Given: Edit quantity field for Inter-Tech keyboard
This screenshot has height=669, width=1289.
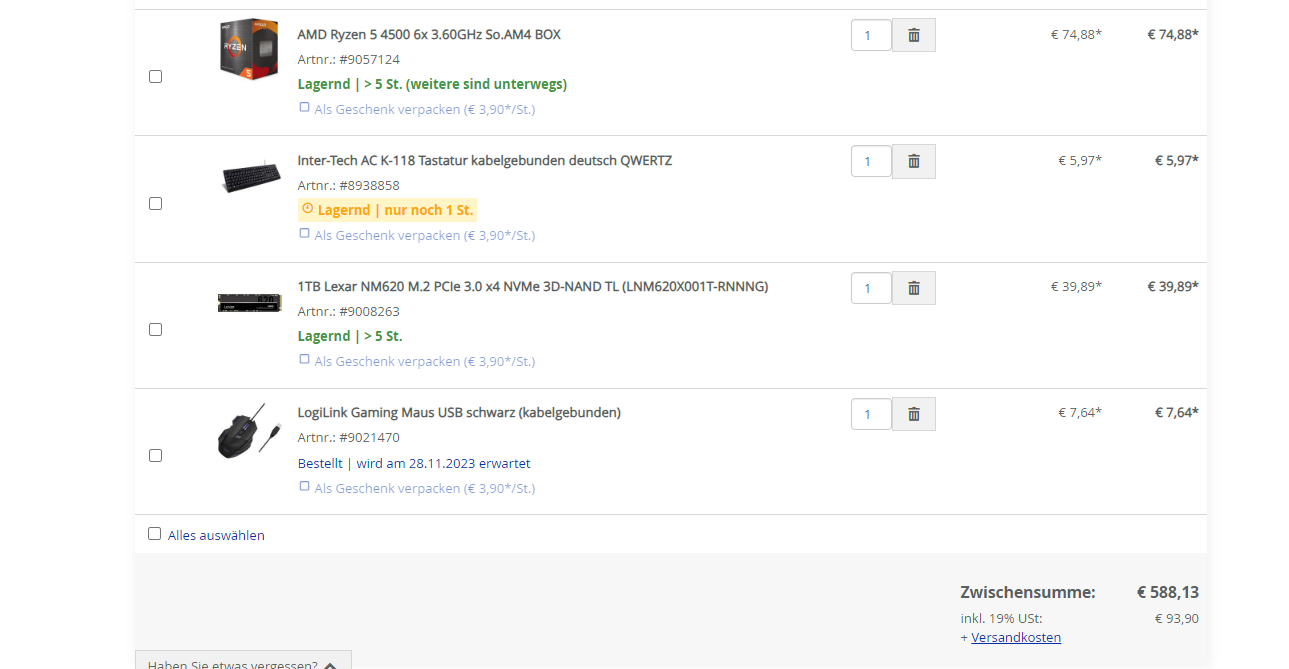Looking at the screenshot, I should pos(871,161).
